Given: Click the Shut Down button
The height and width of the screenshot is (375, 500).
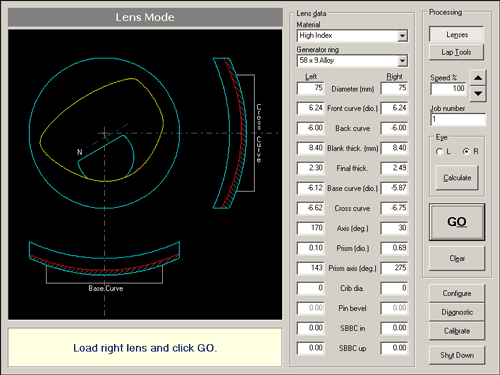Looking at the screenshot, I should 457,355.
